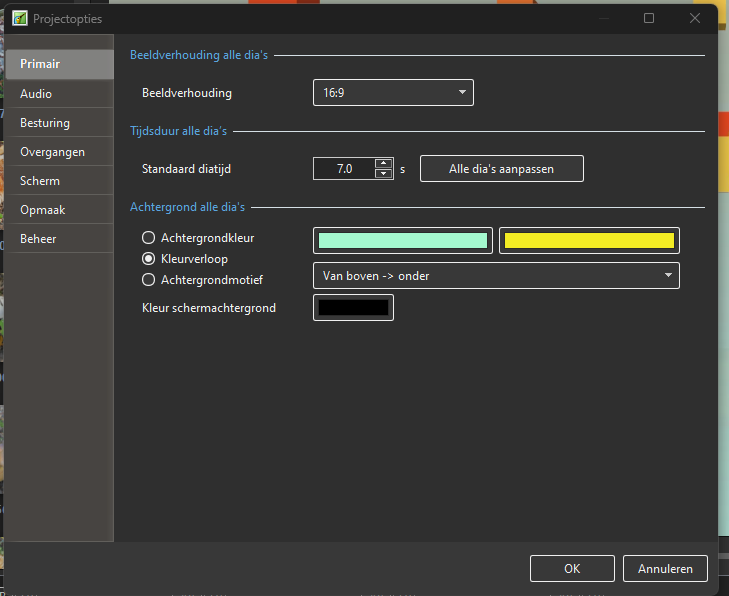This screenshot has height=596, width=729.
Task: Decrease Standaard diatijd with down arrow
Action: click(384, 173)
